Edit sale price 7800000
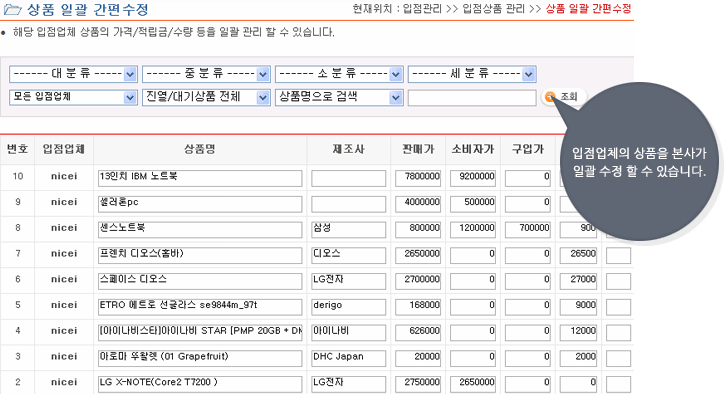725x394 pixels. 418,178
